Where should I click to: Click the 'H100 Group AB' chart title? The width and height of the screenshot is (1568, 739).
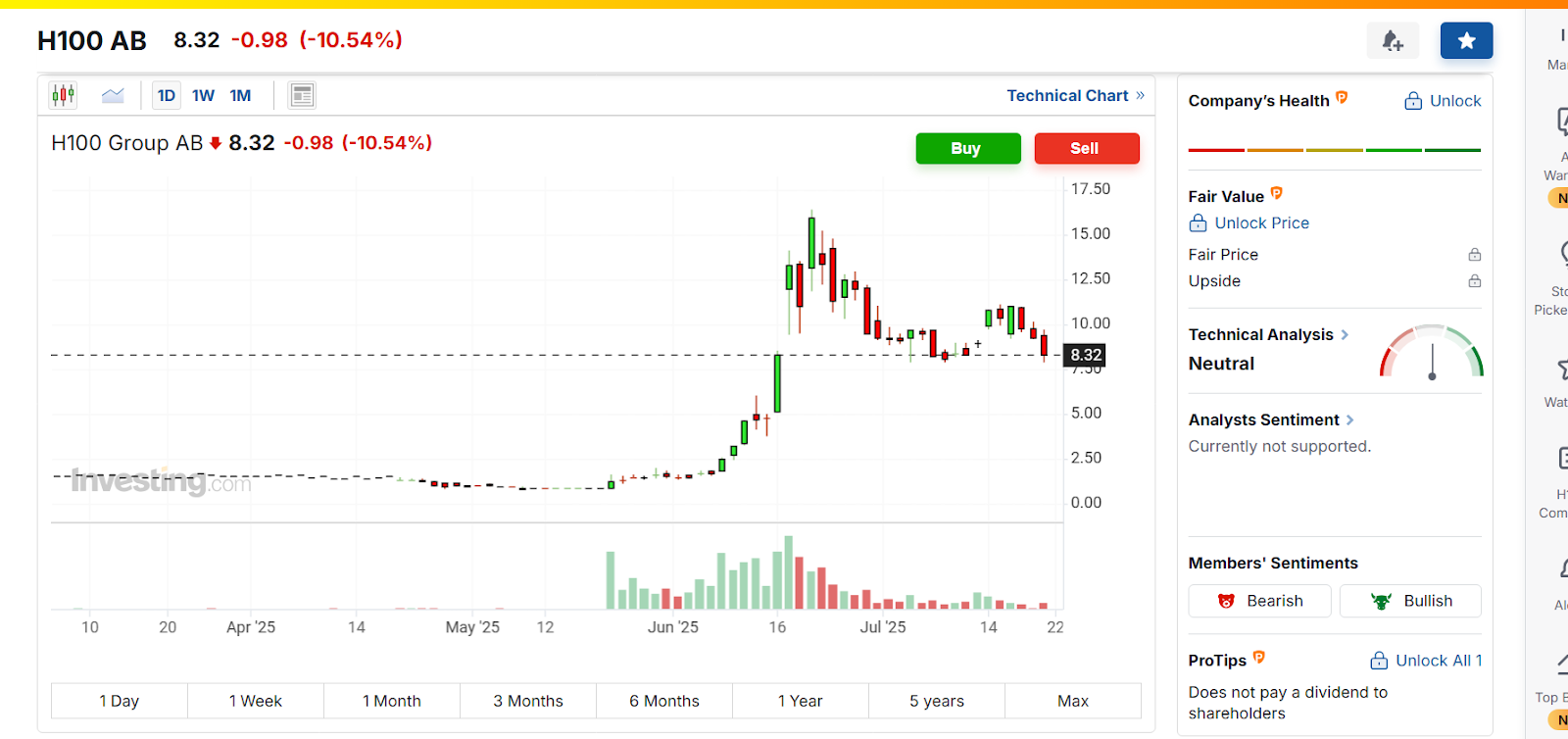click(x=126, y=143)
